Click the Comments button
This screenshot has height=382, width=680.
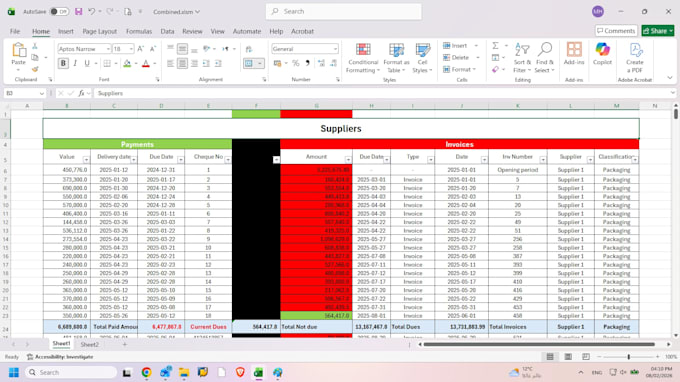616,31
